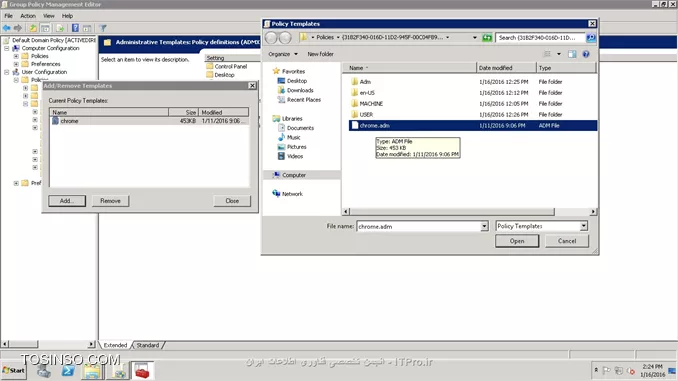
Task: Click the Action Center flag tray icon
Action: (607, 371)
